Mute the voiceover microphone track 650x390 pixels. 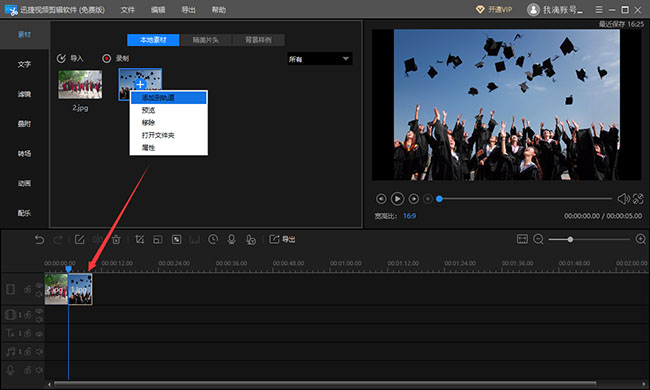(x=39, y=370)
